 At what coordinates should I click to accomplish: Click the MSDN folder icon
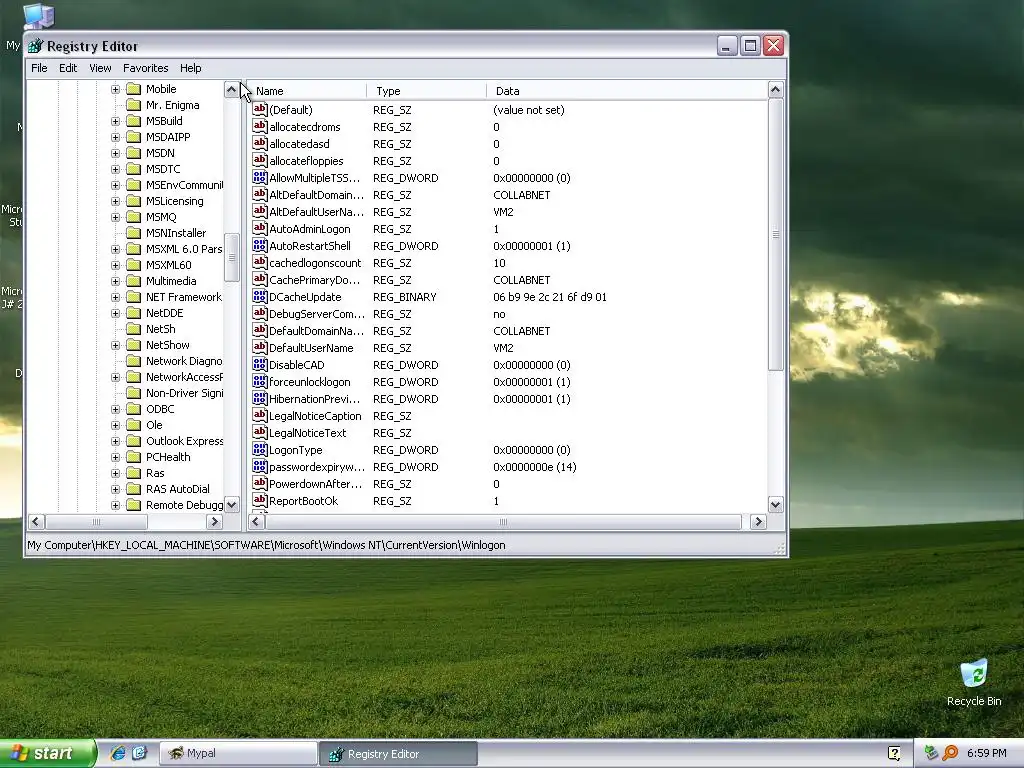click(x=133, y=153)
